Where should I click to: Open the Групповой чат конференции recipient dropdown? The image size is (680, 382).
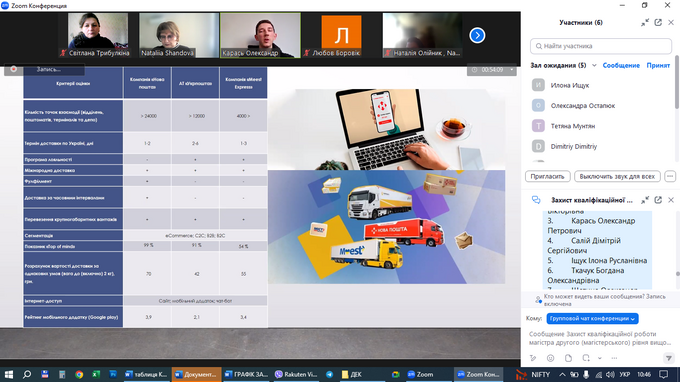(x=592, y=319)
